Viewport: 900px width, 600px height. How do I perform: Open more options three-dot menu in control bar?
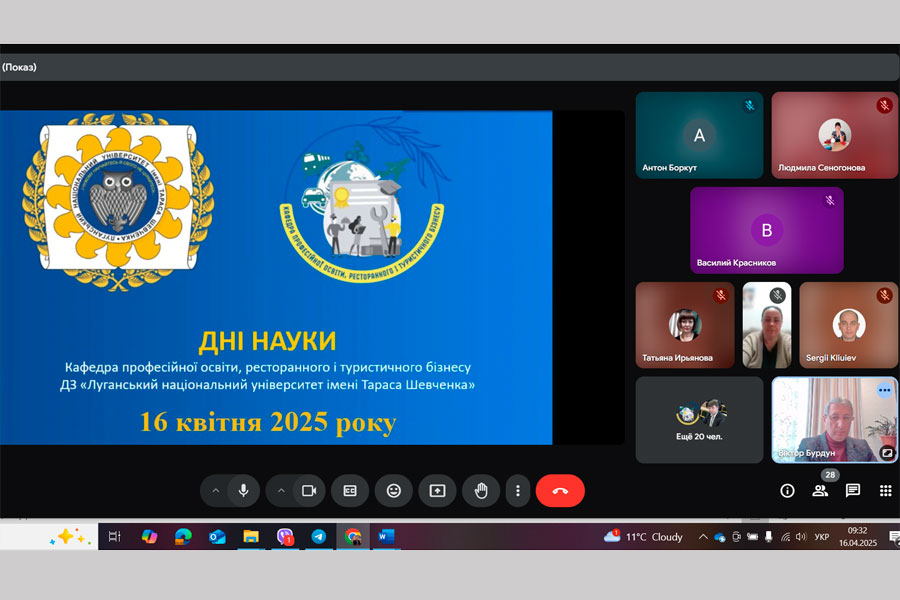click(518, 490)
